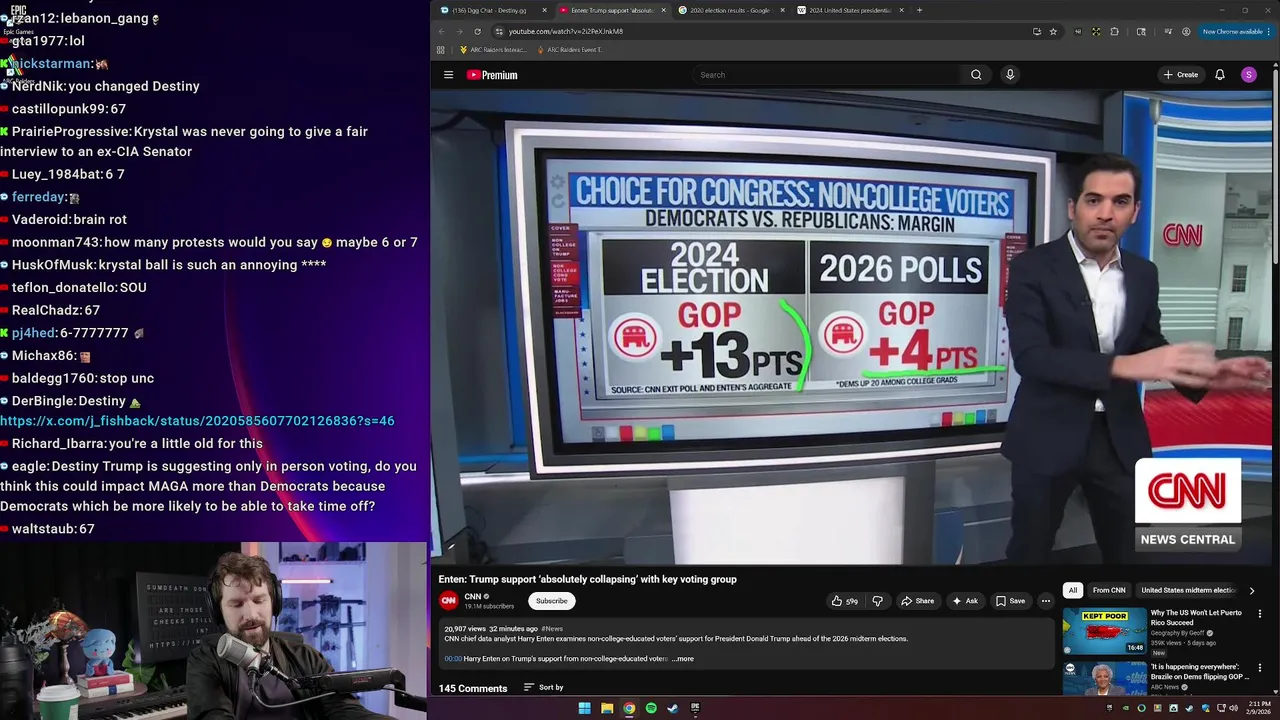Click the #News hashtag
The height and width of the screenshot is (720, 1280).
(552, 629)
